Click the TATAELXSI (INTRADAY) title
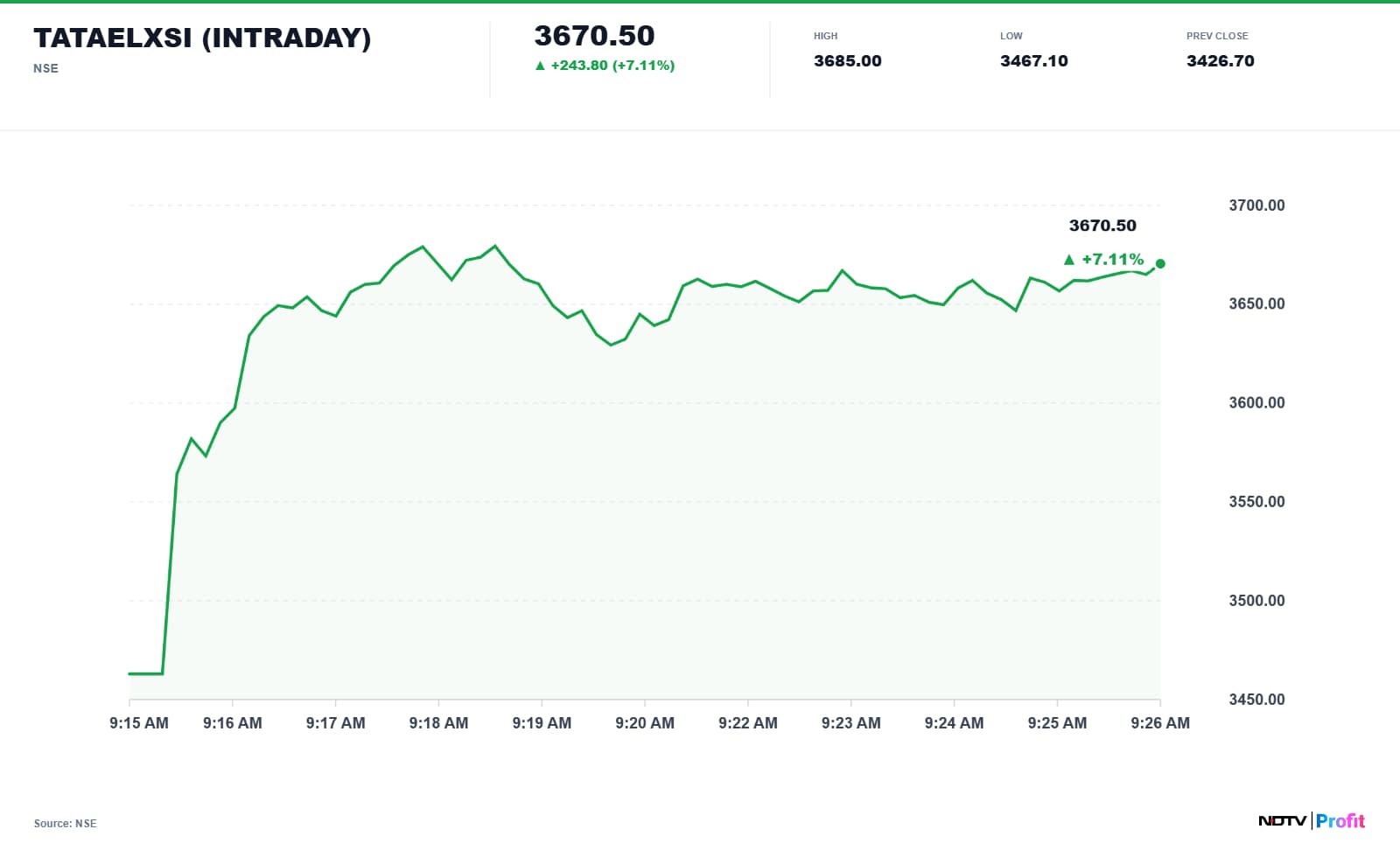Viewport: 1400px width, 864px height. (x=202, y=38)
